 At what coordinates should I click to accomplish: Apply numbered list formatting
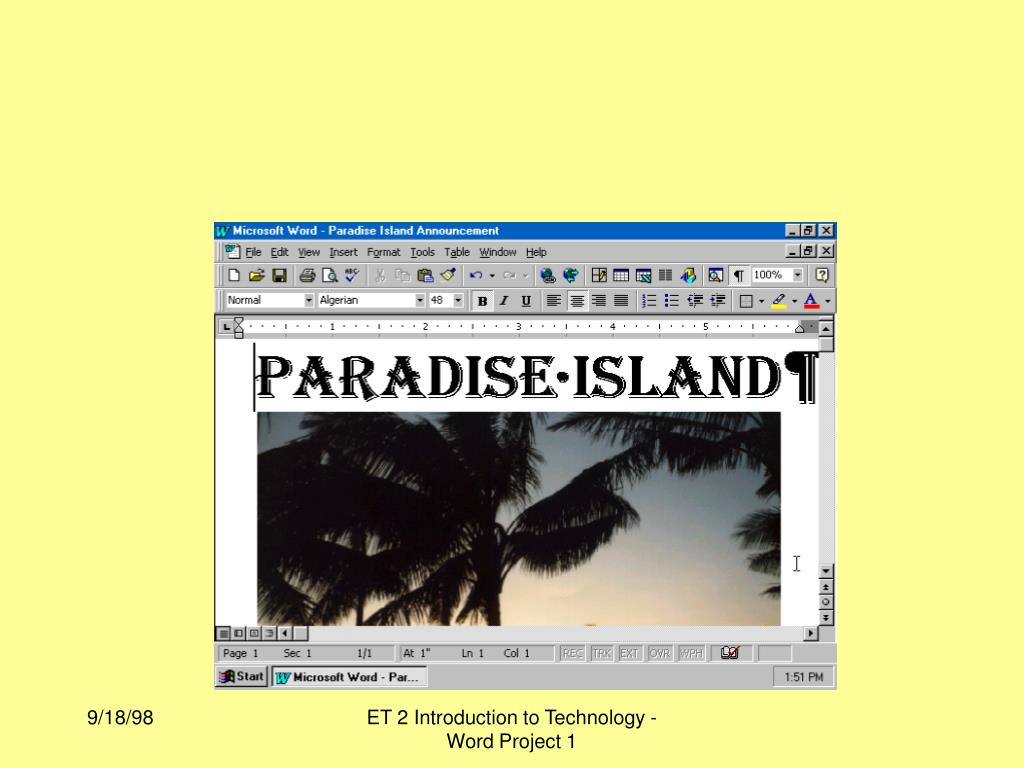tap(648, 300)
